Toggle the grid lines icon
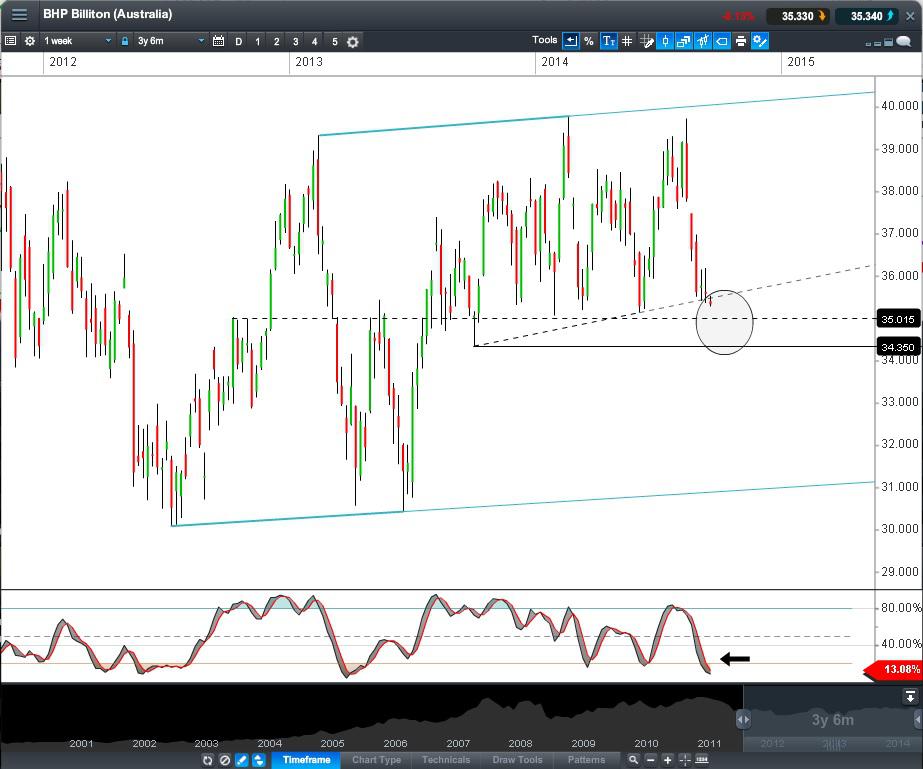 pyautogui.click(x=627, y=41)
